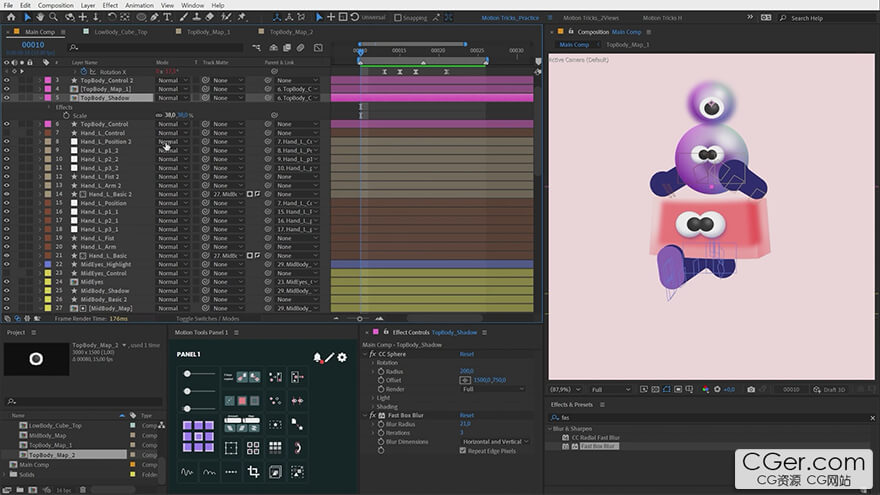Select the Eraser tool

(209, 17)
